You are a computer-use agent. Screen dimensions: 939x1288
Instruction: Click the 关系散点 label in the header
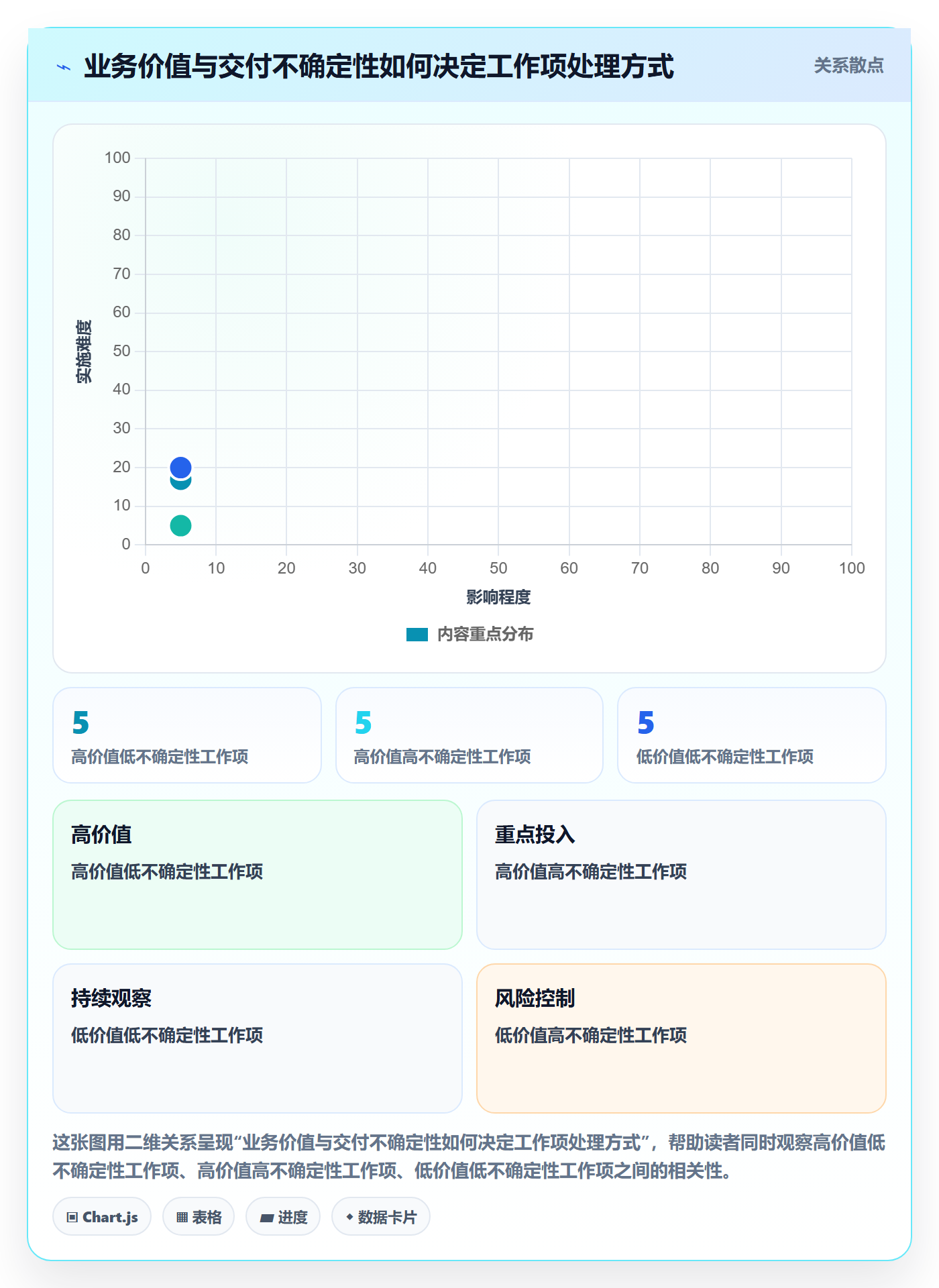point(848,66)
